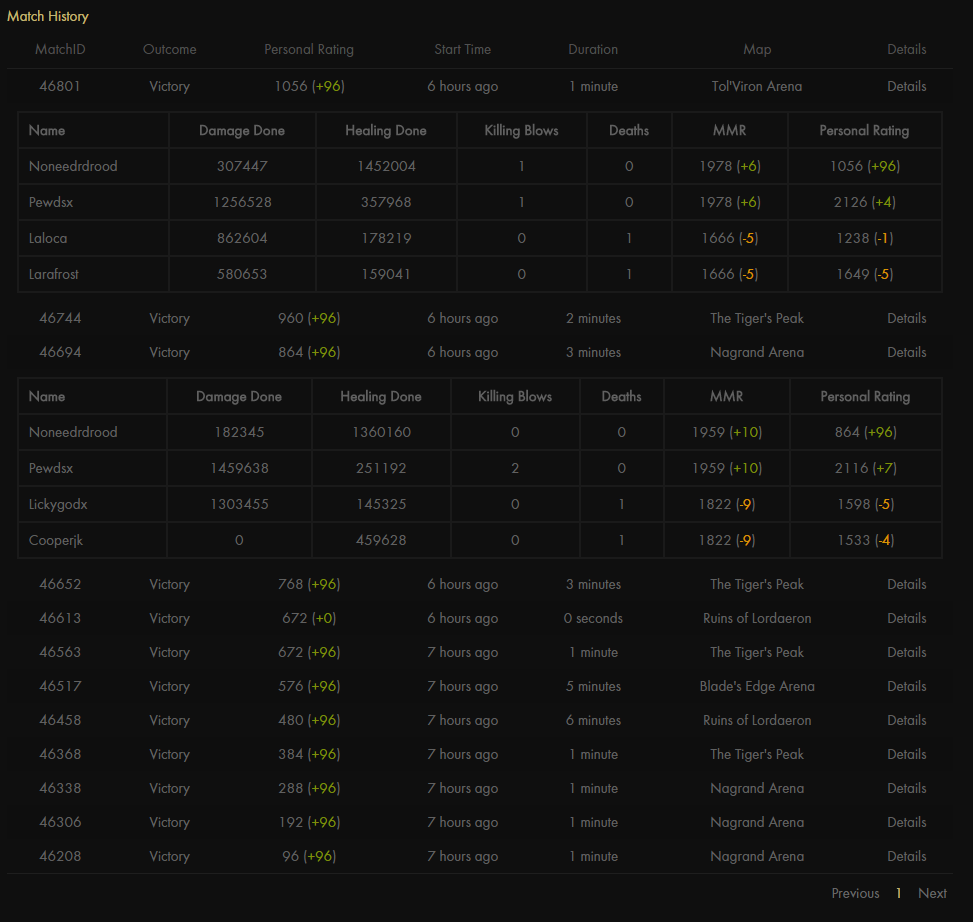Click Ruins of Lordaeron for match 46613
The width and height of the screenshot is (973, 922).
click(756, 619)
